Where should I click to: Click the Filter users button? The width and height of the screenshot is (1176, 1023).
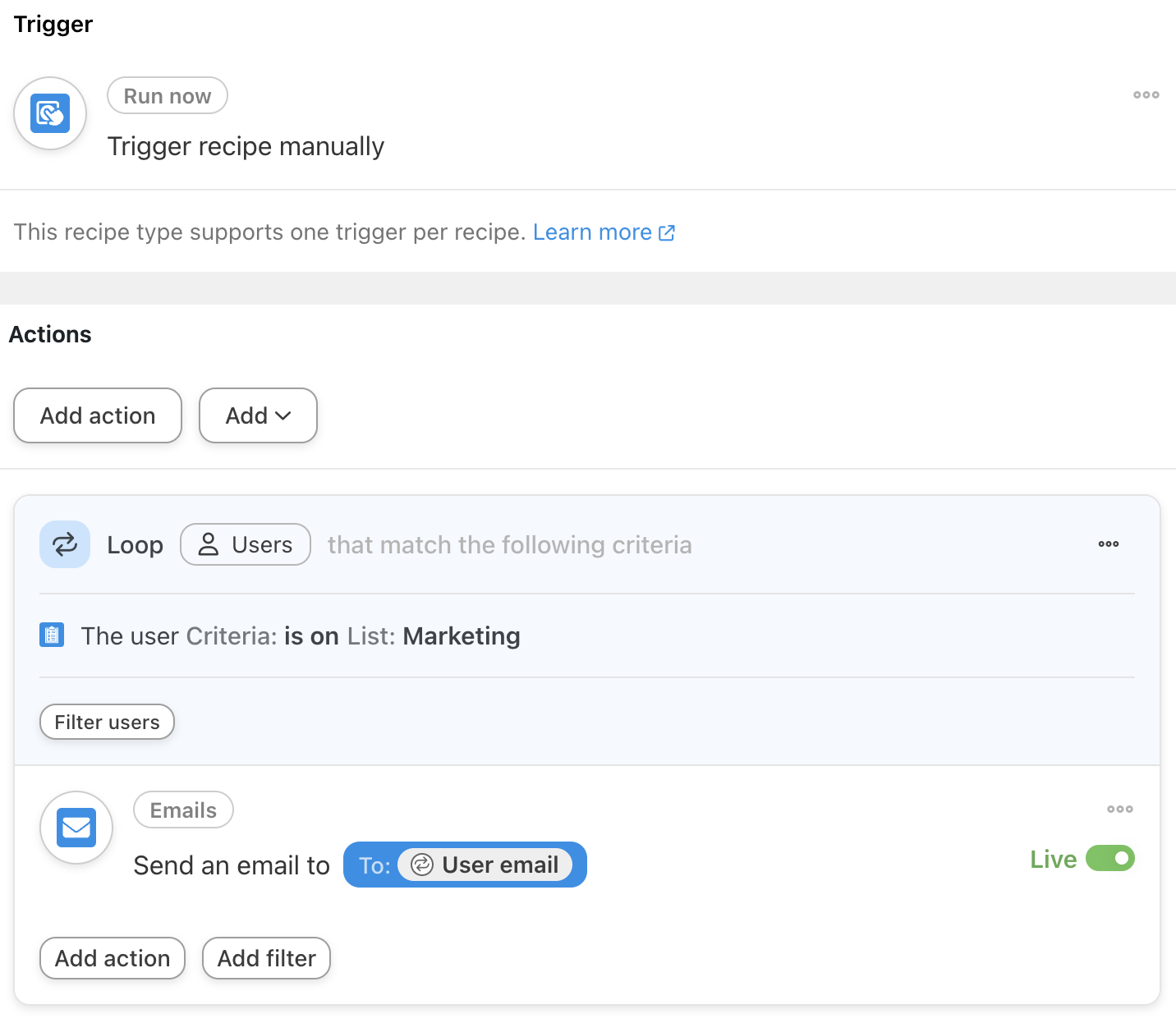(107, 722)
